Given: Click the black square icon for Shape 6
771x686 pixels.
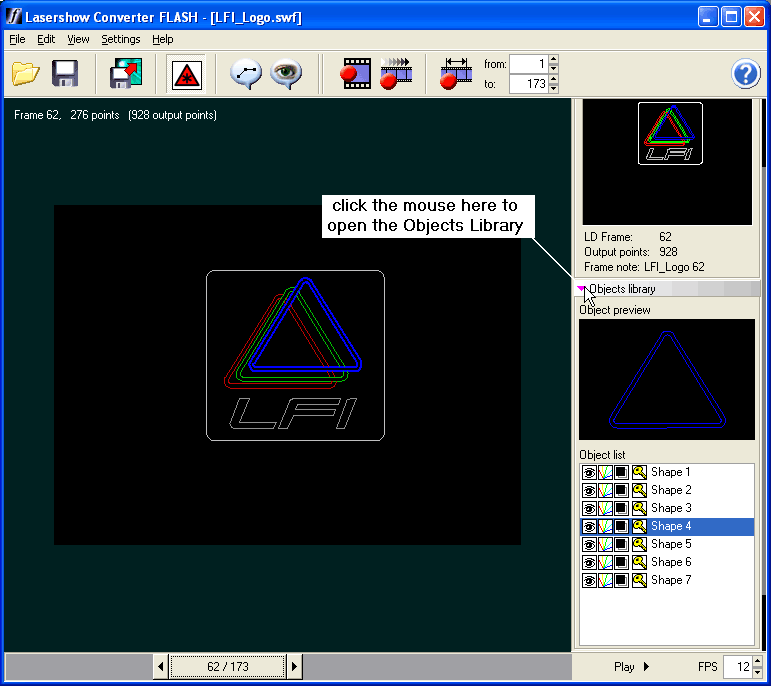Looking at the screenshot, I should point(622,562).
